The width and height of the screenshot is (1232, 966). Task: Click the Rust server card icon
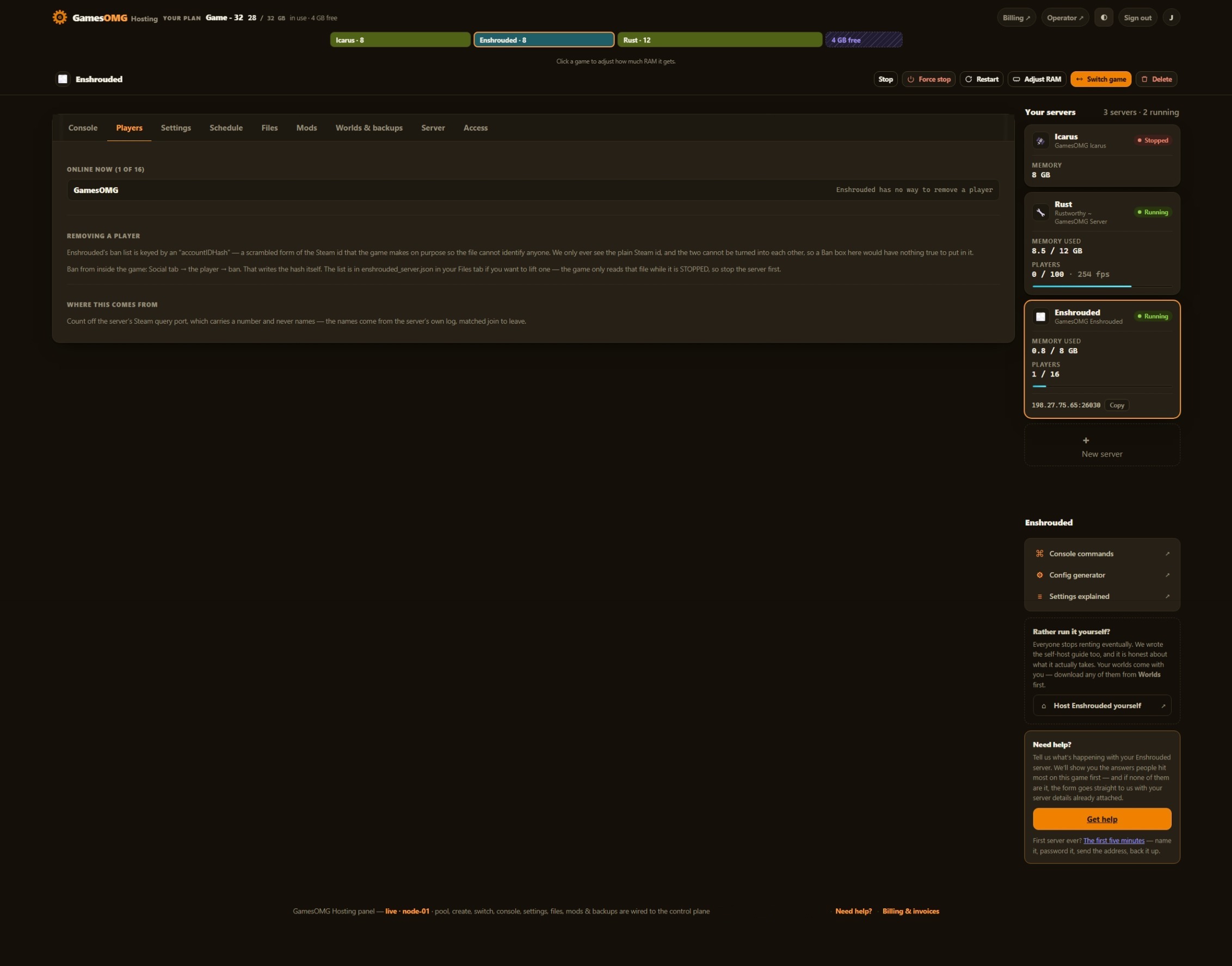1040,213
